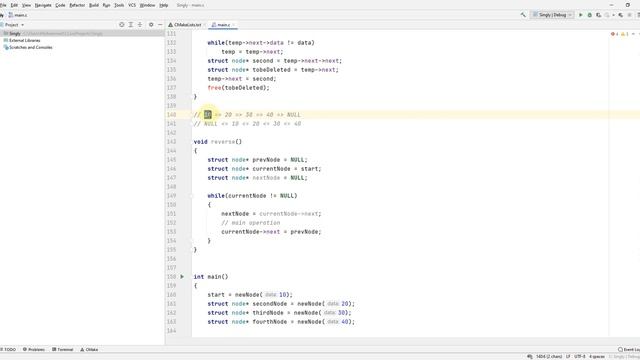Click the free(tobeDeleted); code line
Image resolution: width=640 pixels, height=360 pixels.
238,88
